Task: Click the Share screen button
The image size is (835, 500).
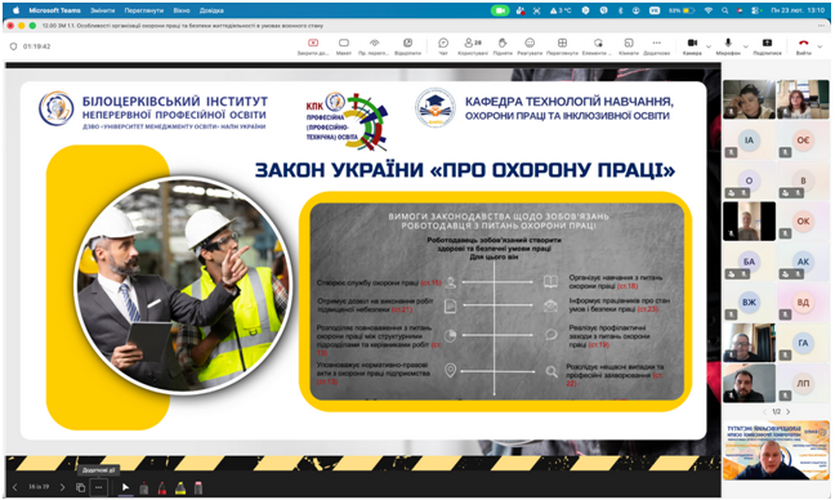Action: (x=767, y=46)
